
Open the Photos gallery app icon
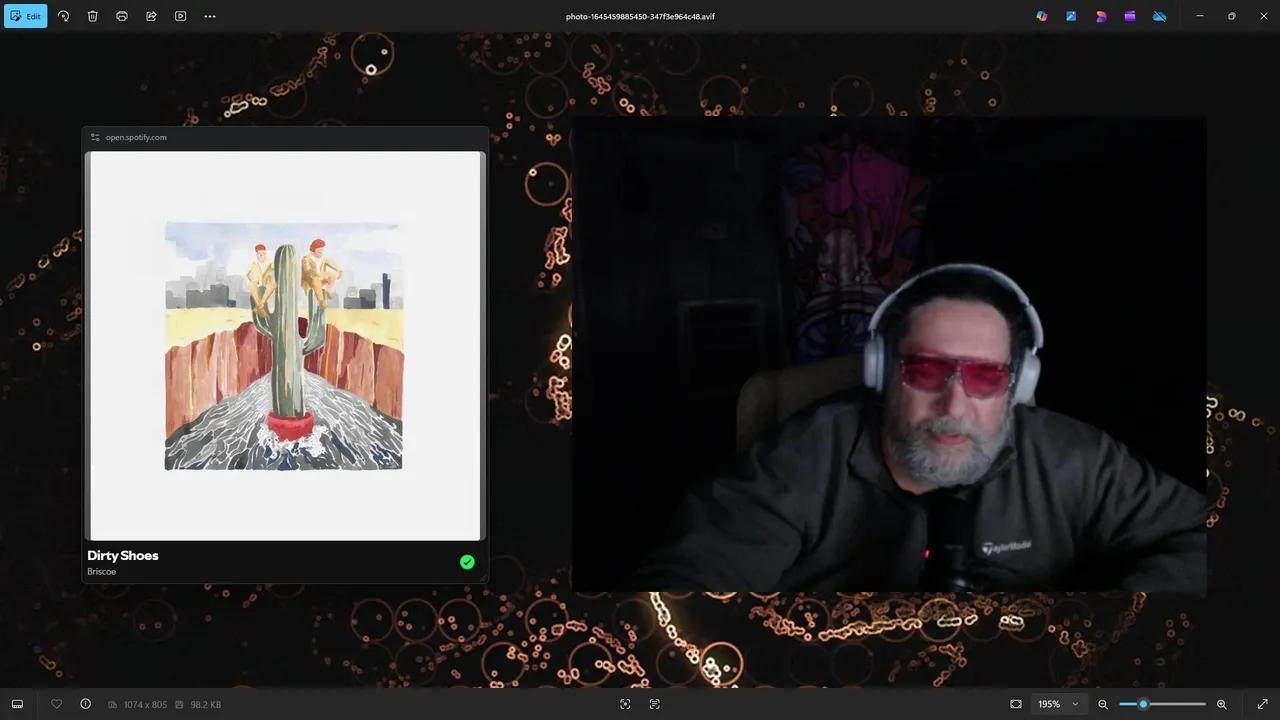(x=1071, y=16)
